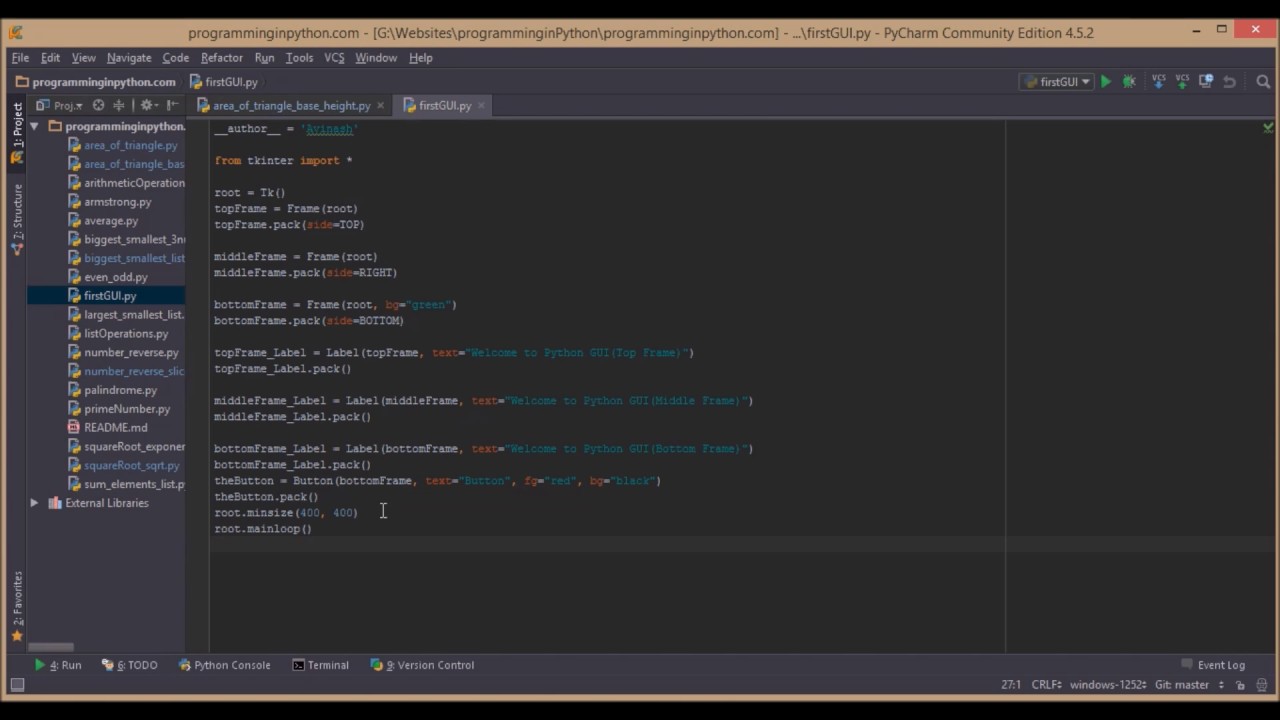This screenshot has width=1280, height=720.
Task: Click the scroll from source target icon
Action: click(98, 105)
